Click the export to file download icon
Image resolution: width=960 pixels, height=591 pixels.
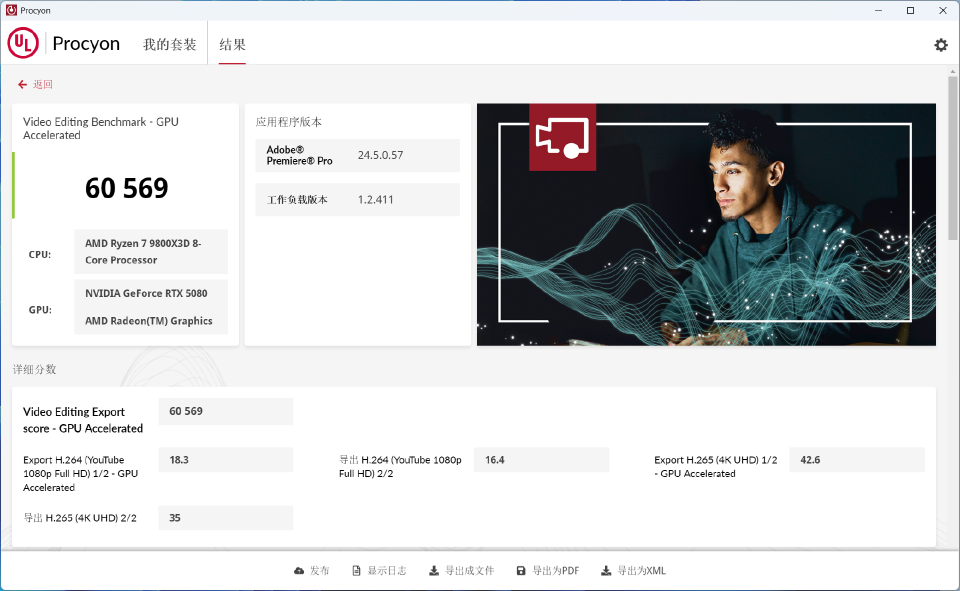point(433,571)
